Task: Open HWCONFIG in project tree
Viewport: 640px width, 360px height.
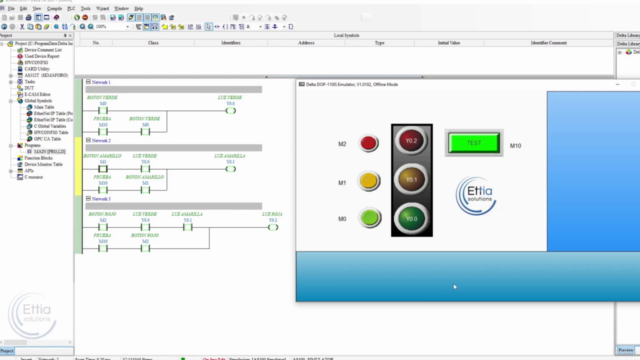Action: coord(36,62)
